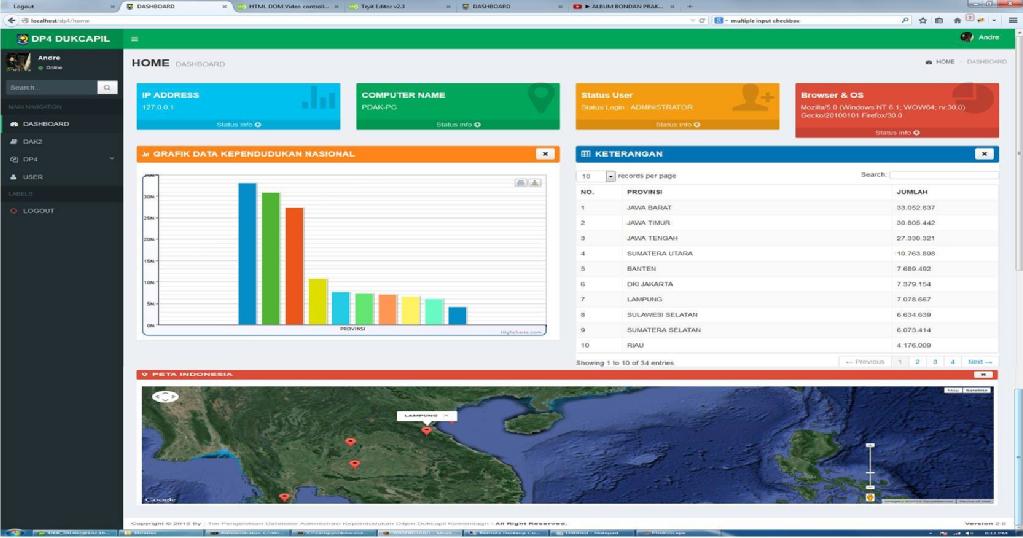This screenshot has width=1023, height=538.
Task: Switch map to Satellite view
Action: point(975,391)
